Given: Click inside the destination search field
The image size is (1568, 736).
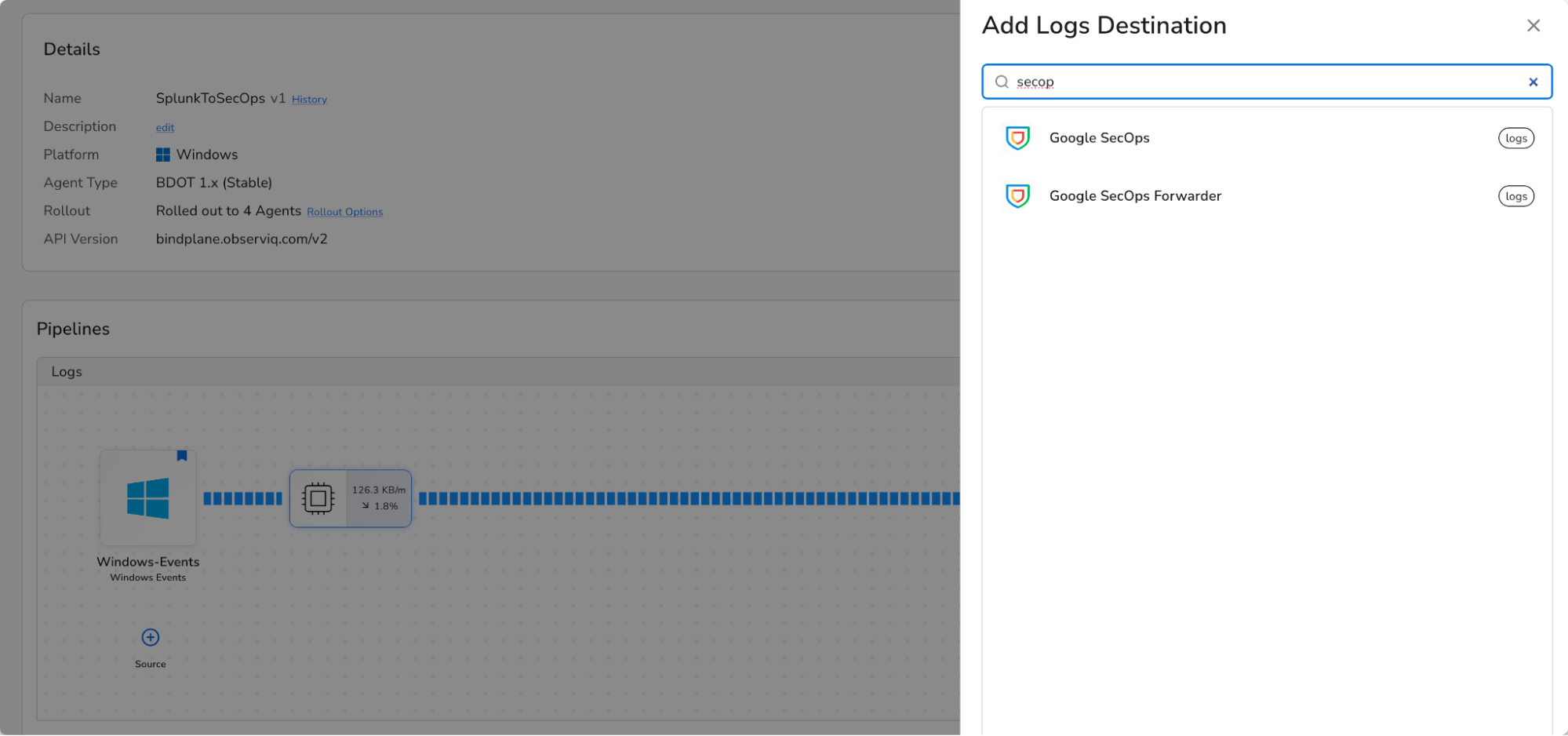Looking at the screenshot, I should coord(1255,82).
